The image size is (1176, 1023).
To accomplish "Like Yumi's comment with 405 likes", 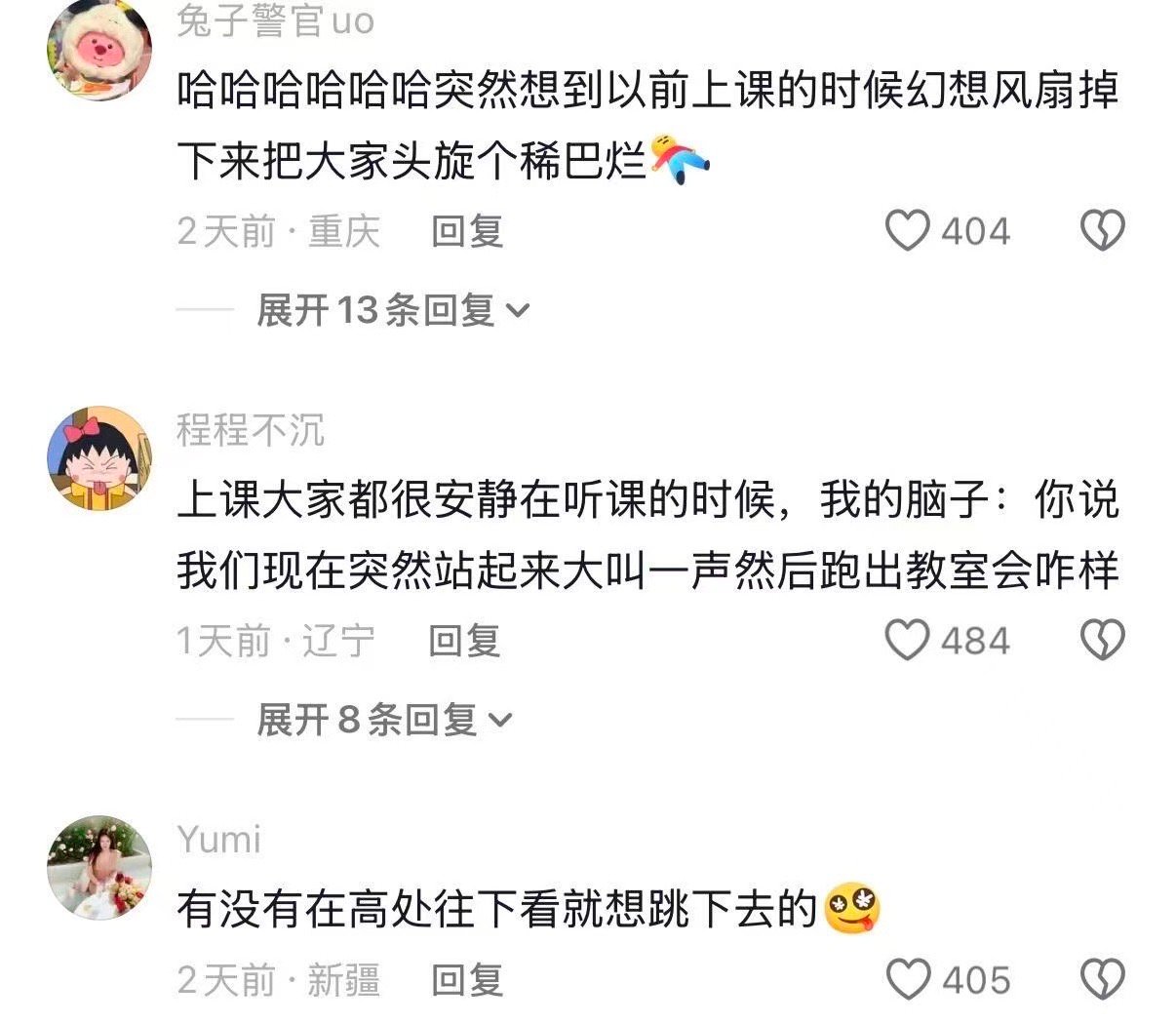I will 907,979.
